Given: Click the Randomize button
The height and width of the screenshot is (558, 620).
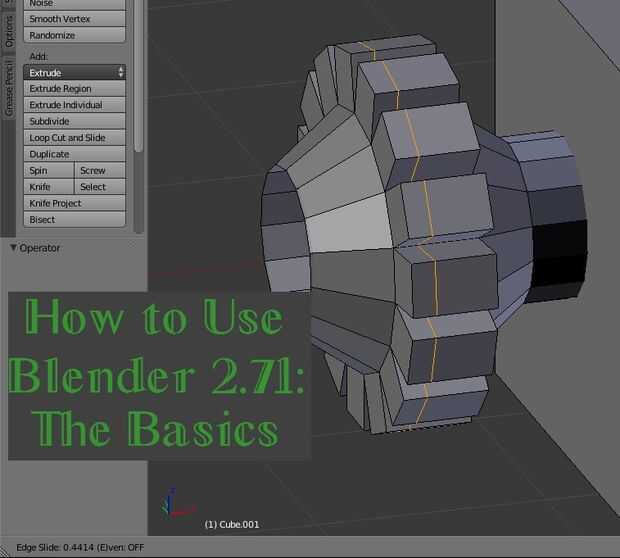Looking at the screenshot, I should 74,35.
